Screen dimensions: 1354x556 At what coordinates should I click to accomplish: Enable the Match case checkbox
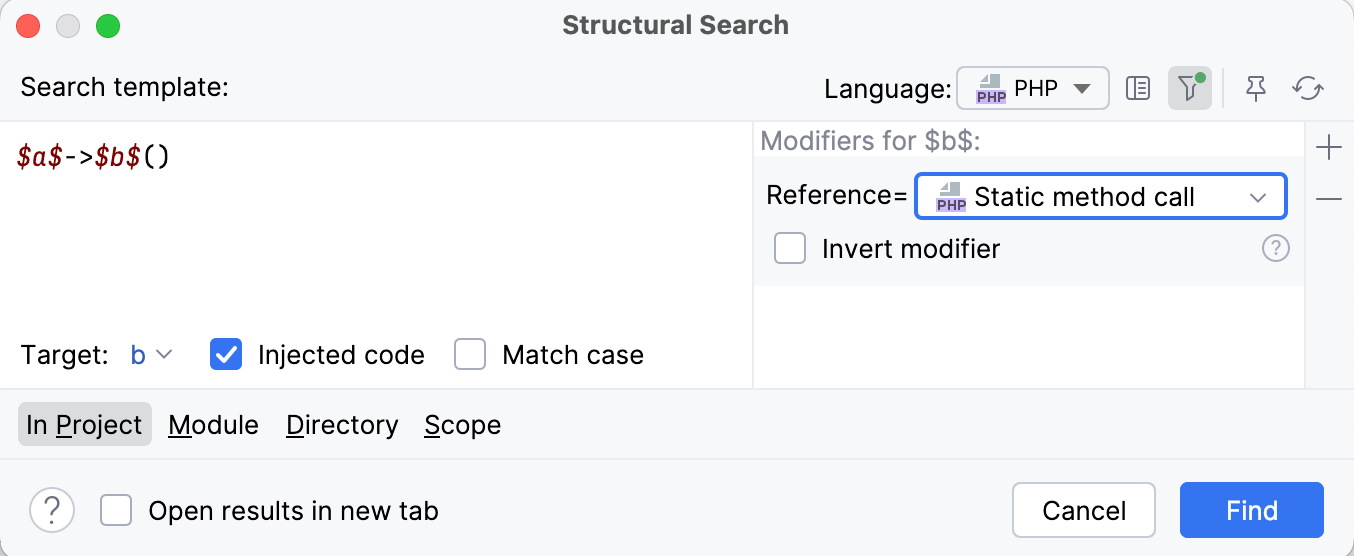470,355
